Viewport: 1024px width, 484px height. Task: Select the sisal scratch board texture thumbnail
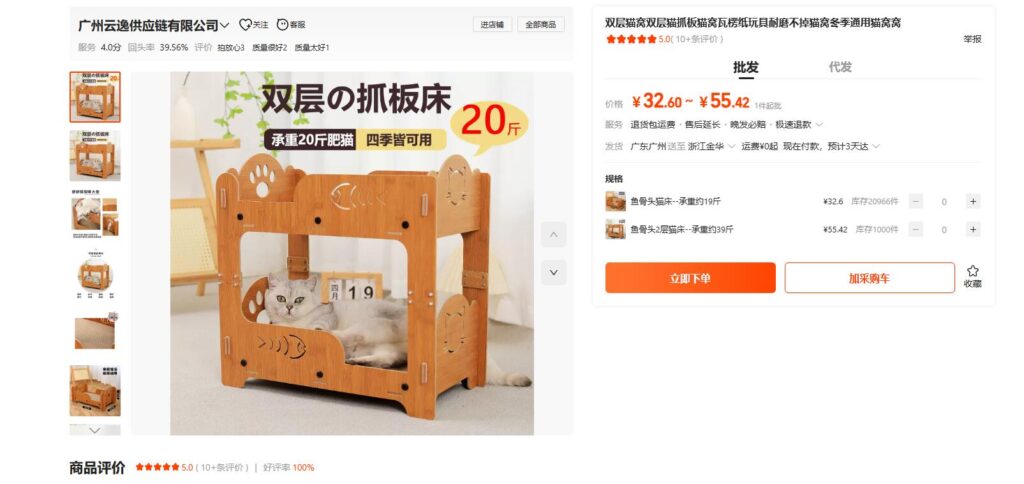pyautogui.click(x=95, y=333)
